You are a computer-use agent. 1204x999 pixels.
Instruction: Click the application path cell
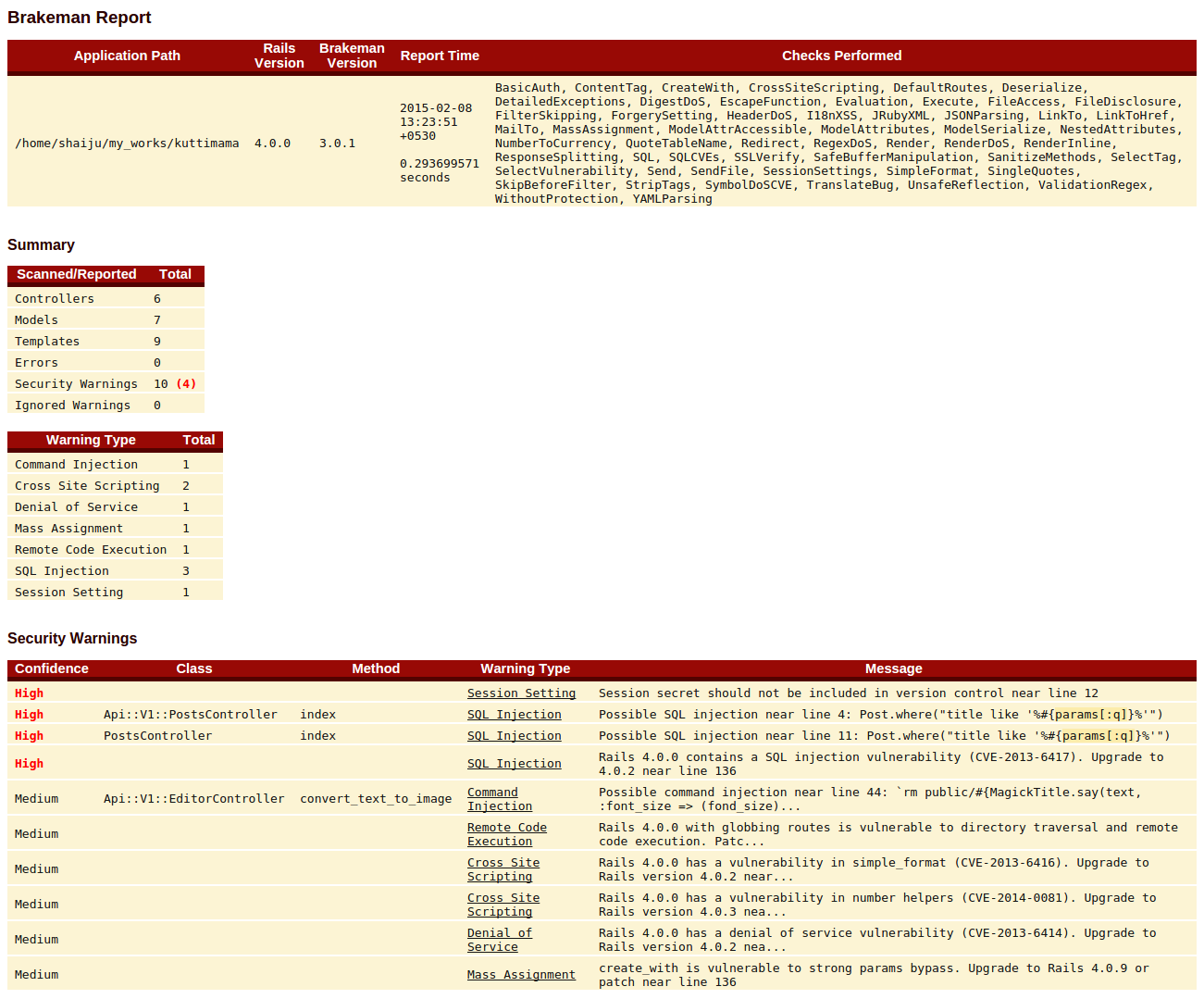coord(127,143)
